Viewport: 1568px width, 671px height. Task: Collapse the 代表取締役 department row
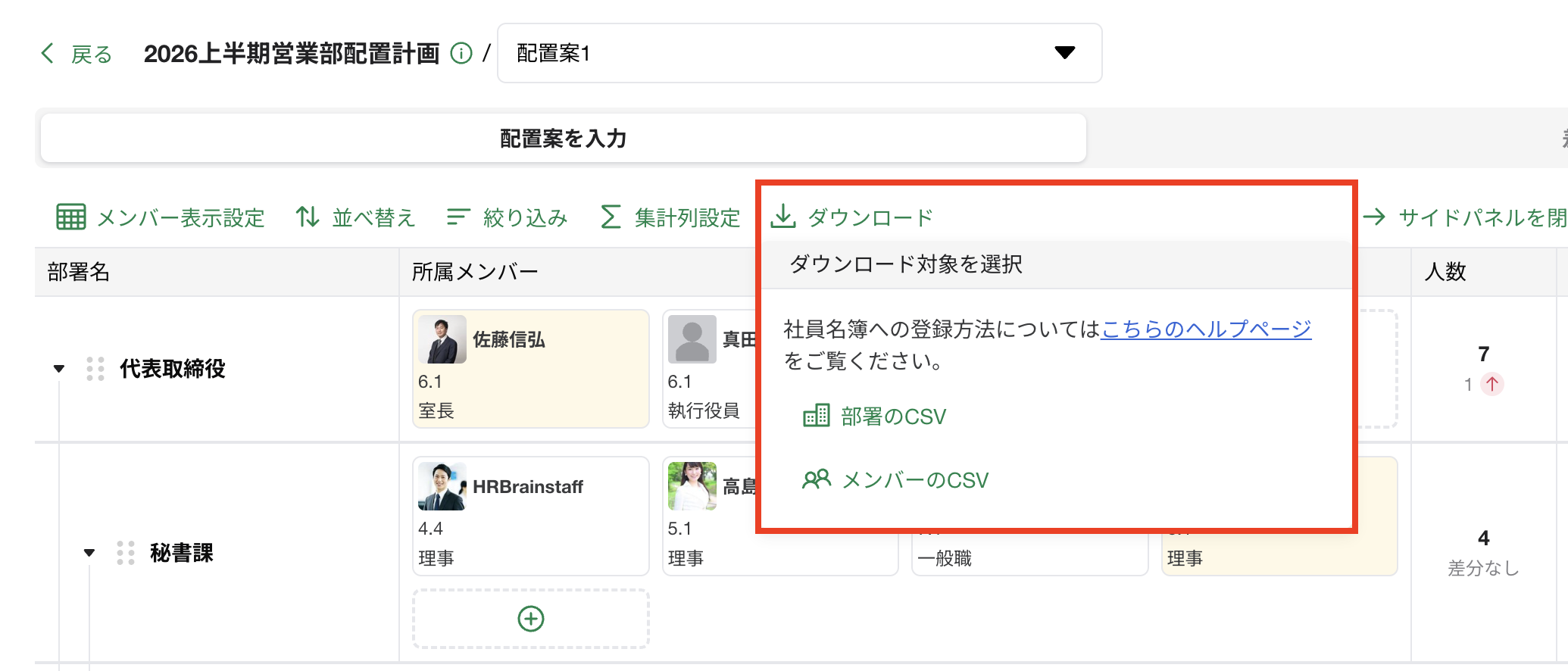tap(59, 369)
